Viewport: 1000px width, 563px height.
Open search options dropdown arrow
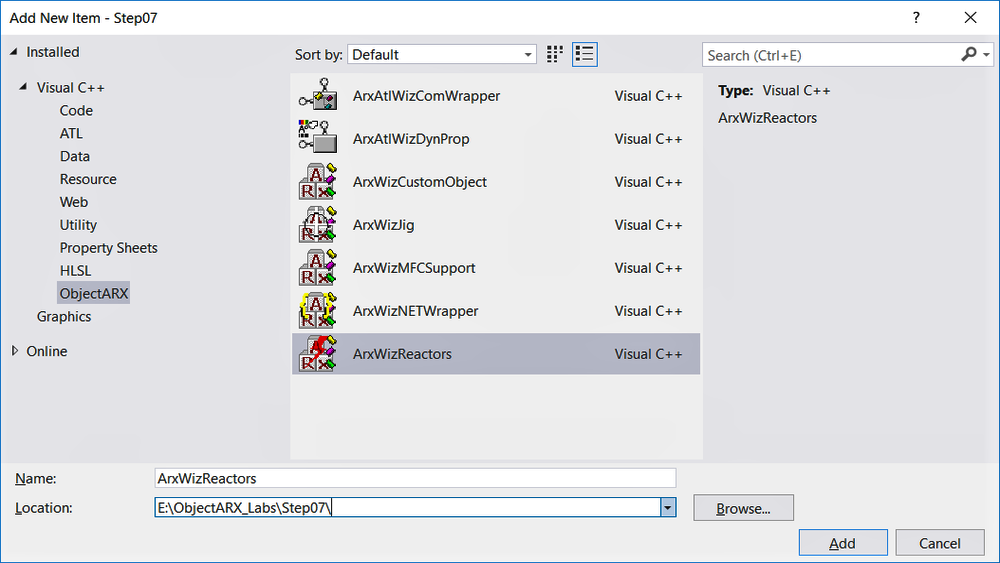(x=987, y=55)
